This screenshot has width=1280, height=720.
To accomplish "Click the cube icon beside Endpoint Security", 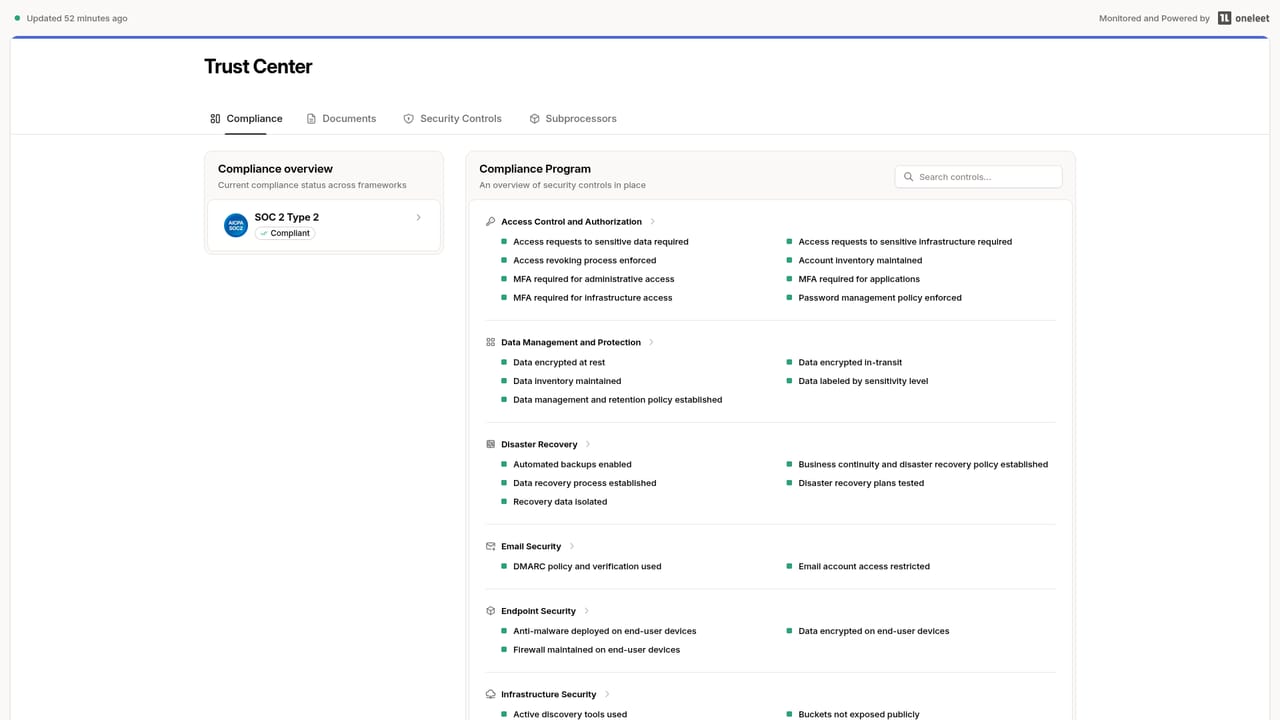I will tap(490, 611).
